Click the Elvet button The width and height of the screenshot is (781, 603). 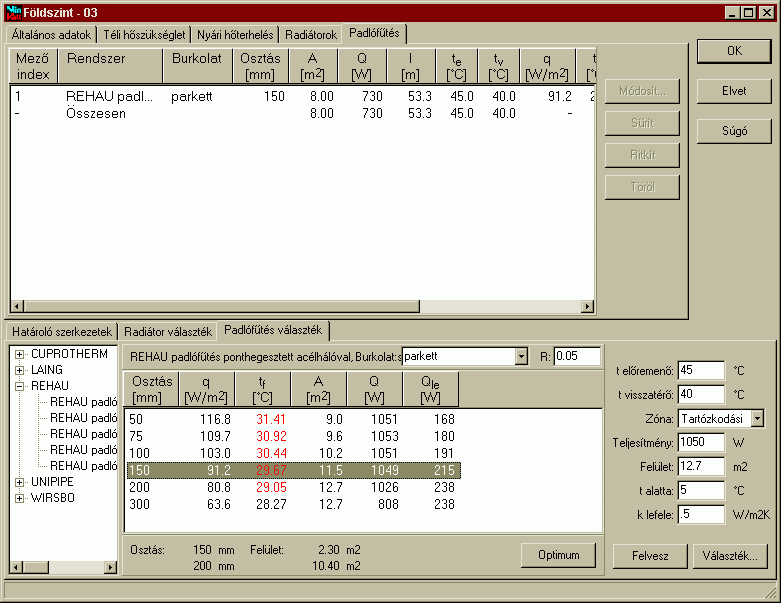[734, 91]
